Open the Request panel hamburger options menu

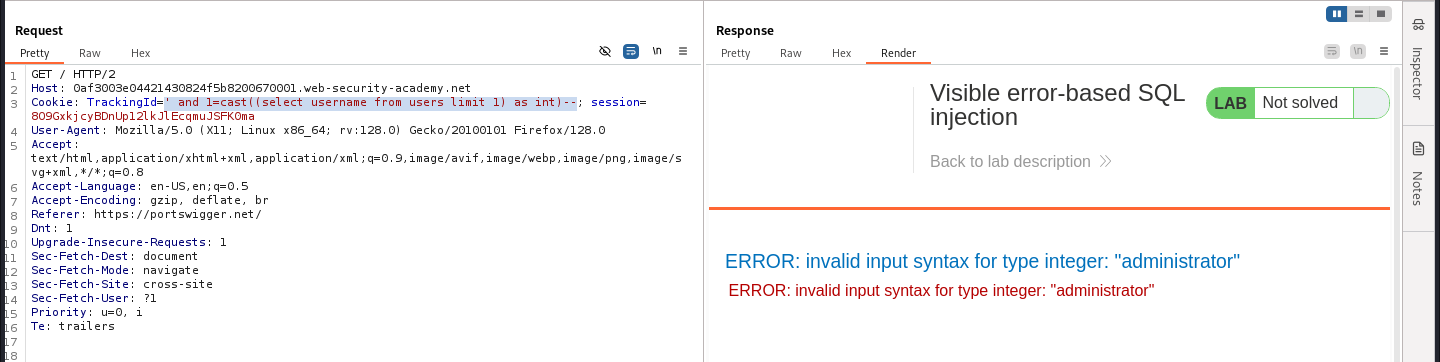[683, 50]
